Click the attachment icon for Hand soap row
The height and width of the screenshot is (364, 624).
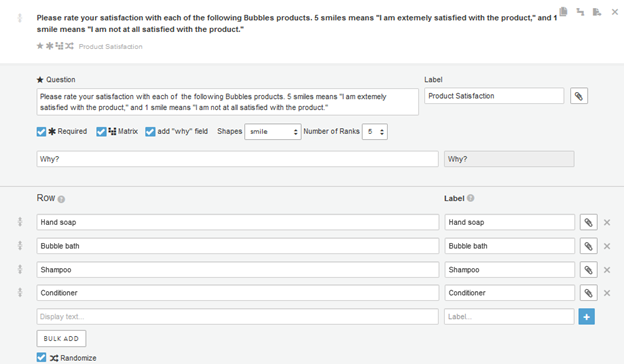[588, 222]
